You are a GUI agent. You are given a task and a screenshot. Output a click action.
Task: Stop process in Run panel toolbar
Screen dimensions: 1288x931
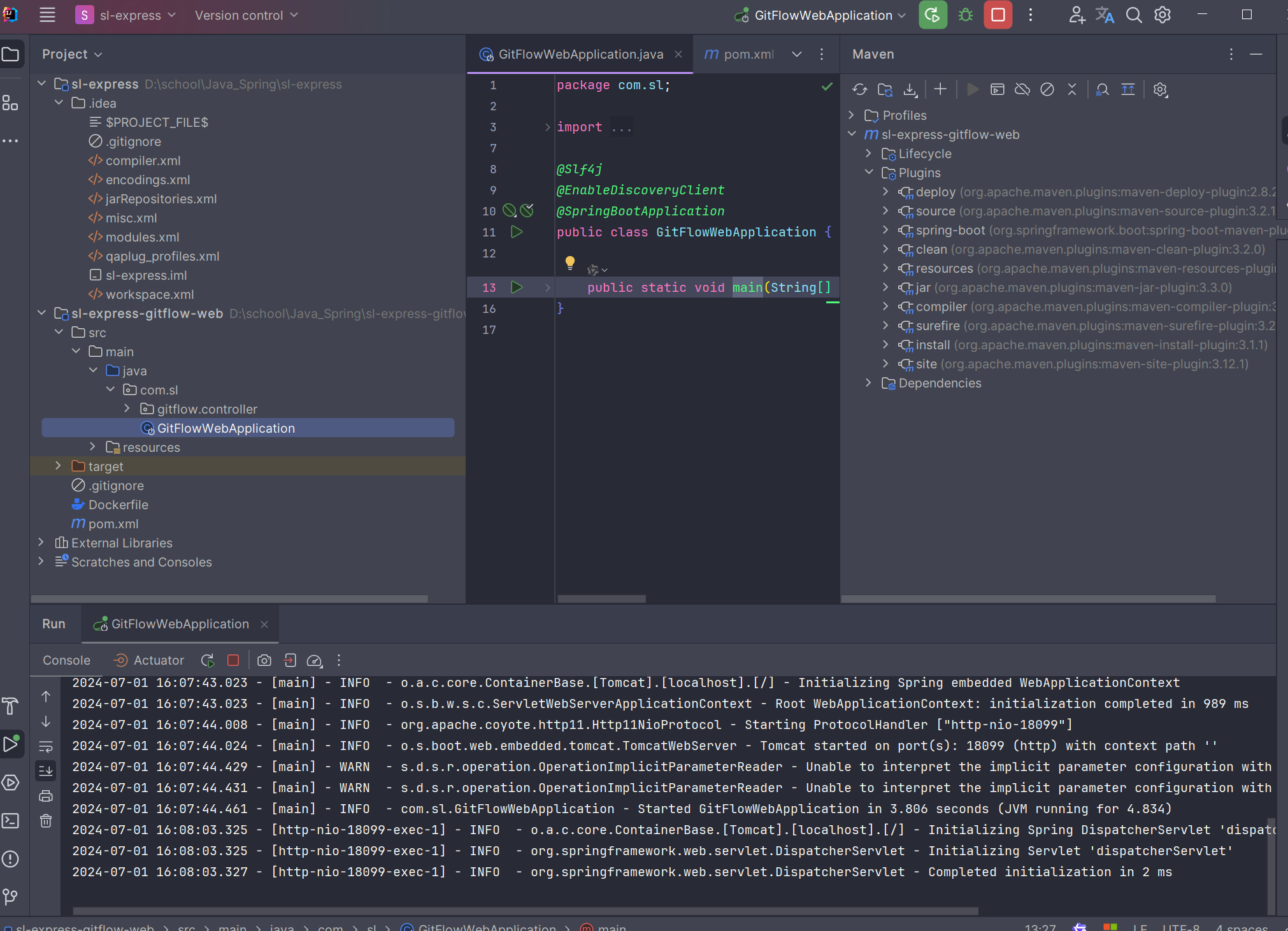(233, 661)
